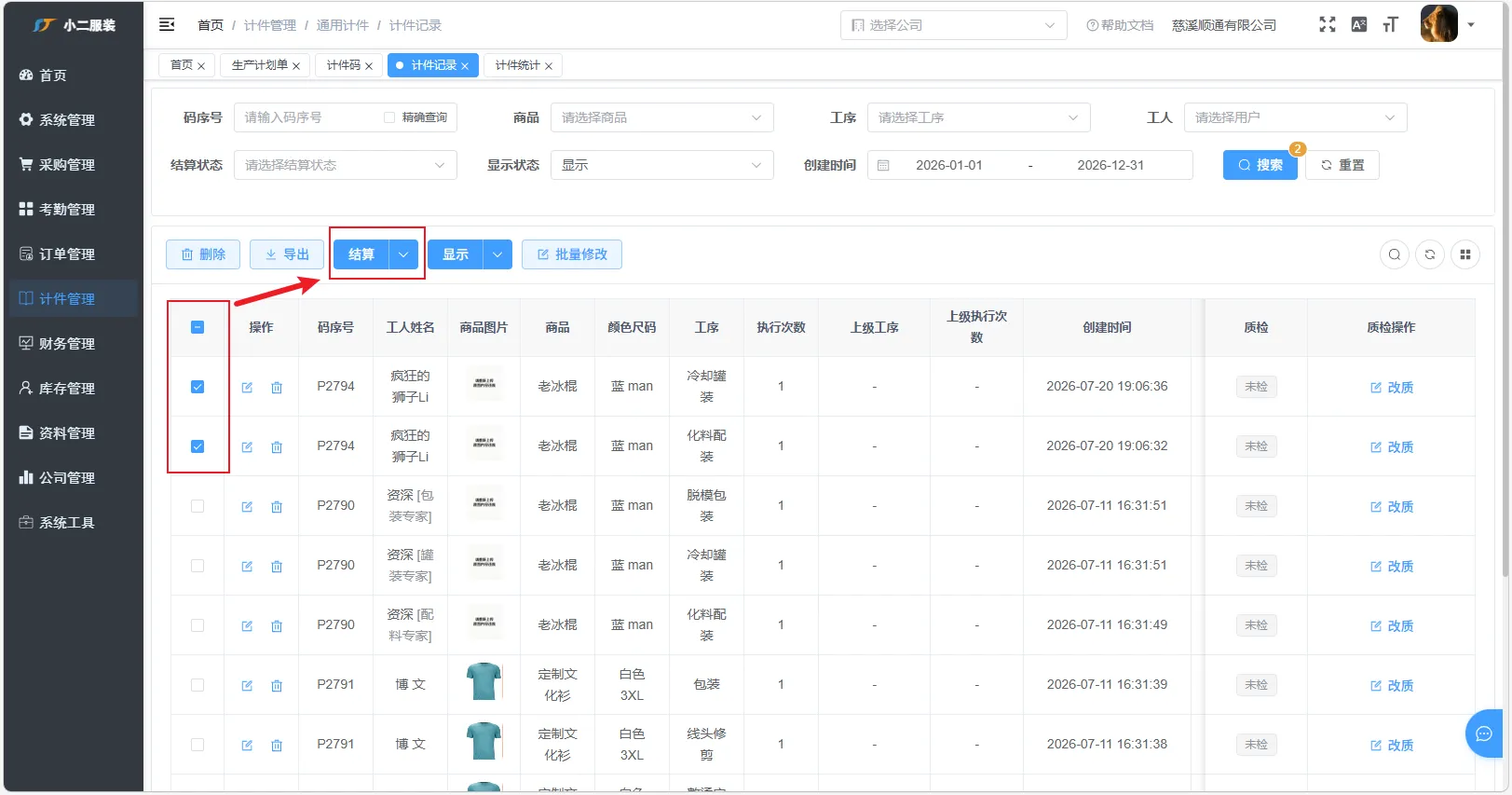The width and height of the screenshot is (1512, 795).
Task: Edit the P2790 row created 16:31:49
Action: [x=247, y=626]
